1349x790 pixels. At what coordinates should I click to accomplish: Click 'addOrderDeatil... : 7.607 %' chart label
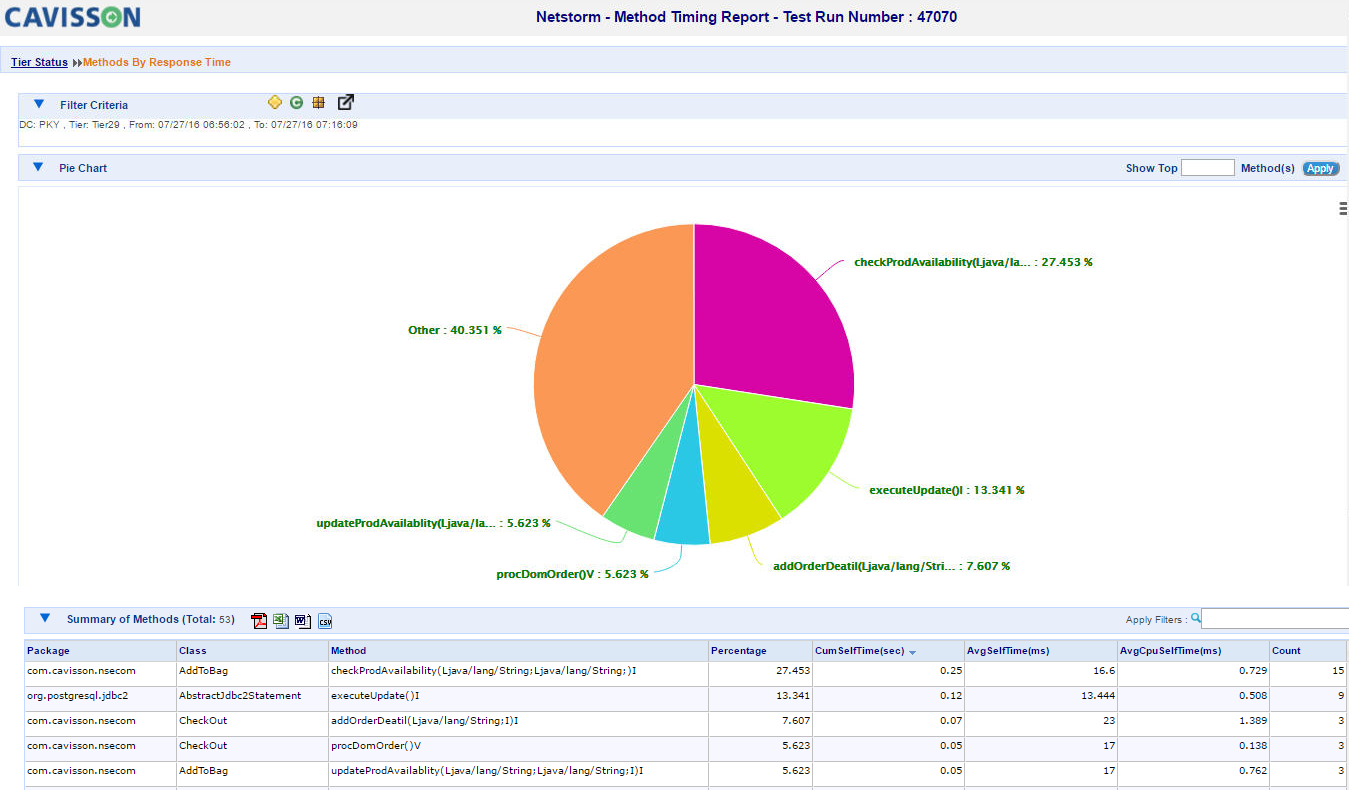pos(891,566)
